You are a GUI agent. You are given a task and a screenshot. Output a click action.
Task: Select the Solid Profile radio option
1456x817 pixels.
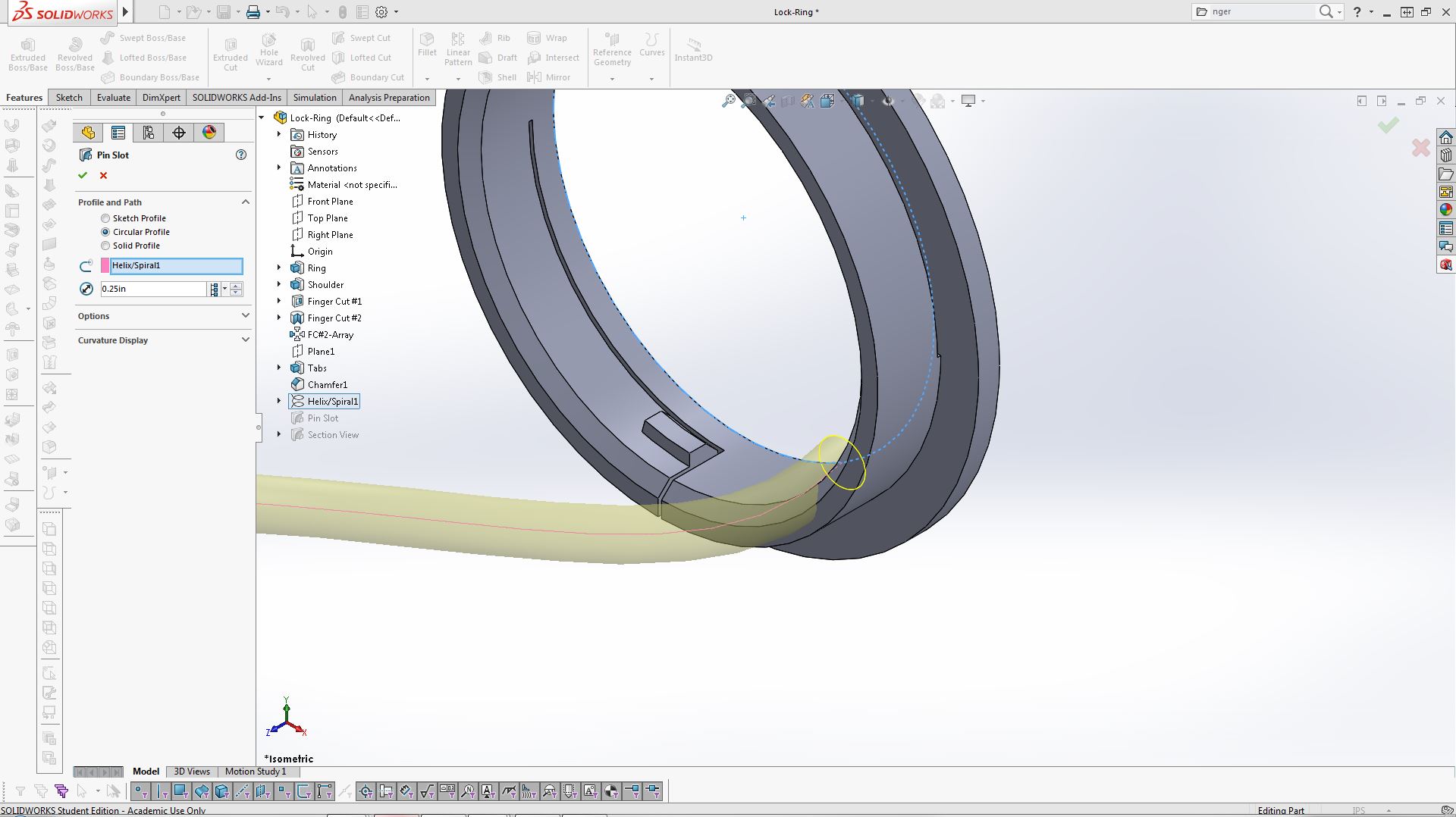[x=105, y=246]
